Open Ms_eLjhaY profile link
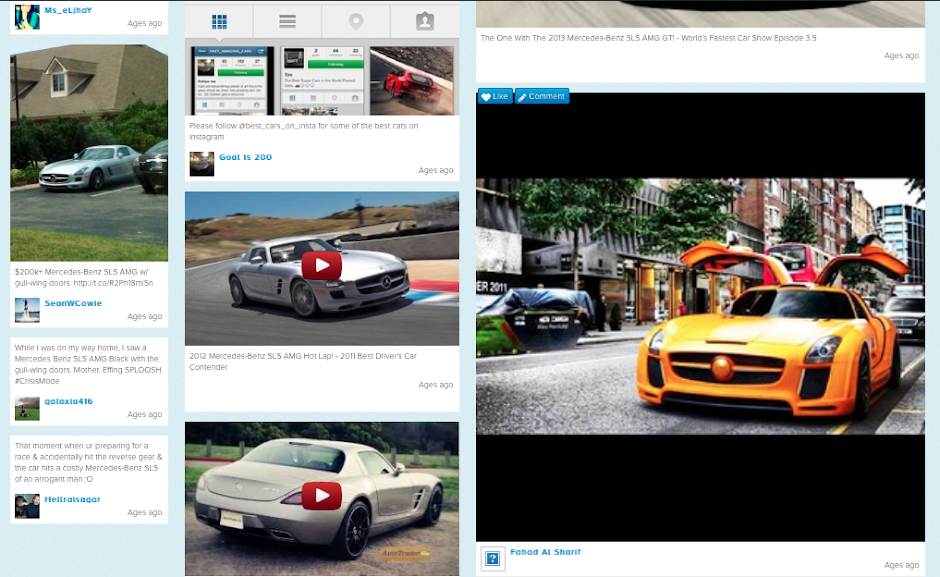 (68, 10)
